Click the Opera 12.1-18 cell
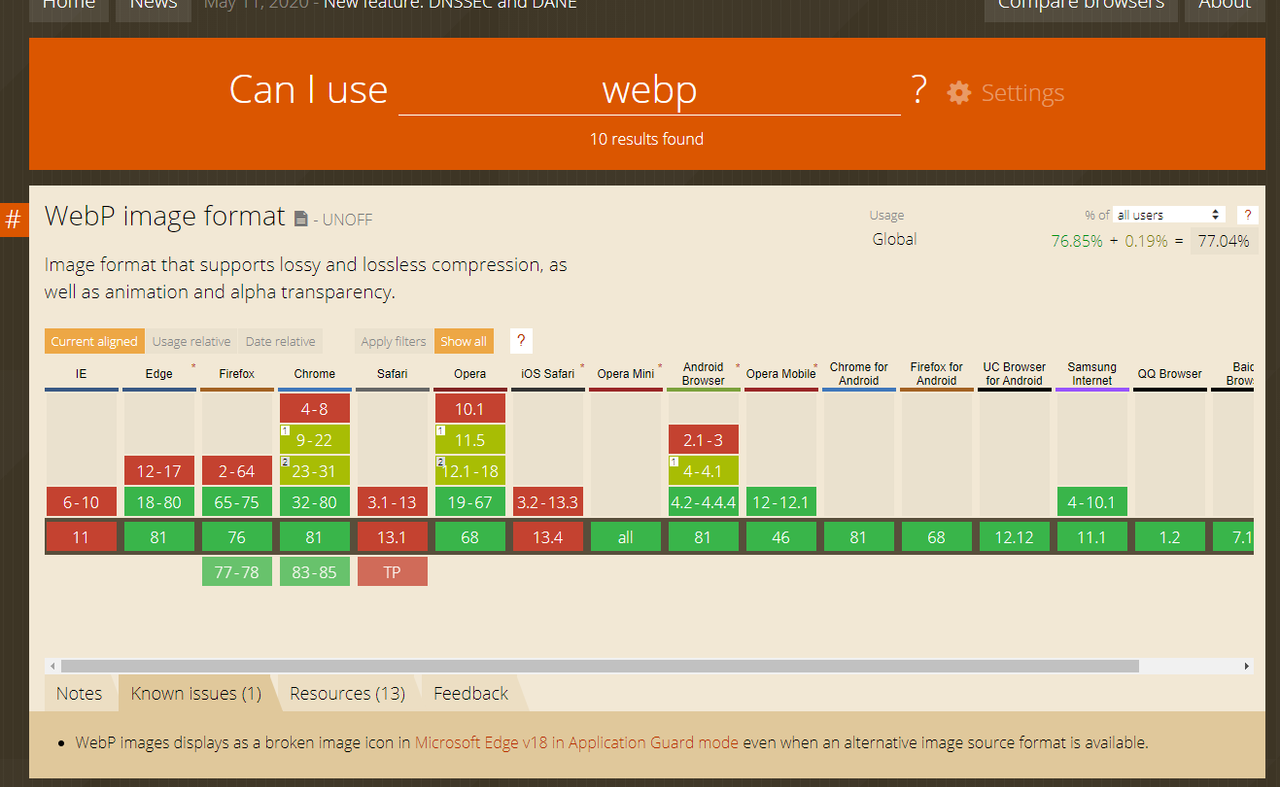This screenshot has height=787, width=1280. point(470,471)
